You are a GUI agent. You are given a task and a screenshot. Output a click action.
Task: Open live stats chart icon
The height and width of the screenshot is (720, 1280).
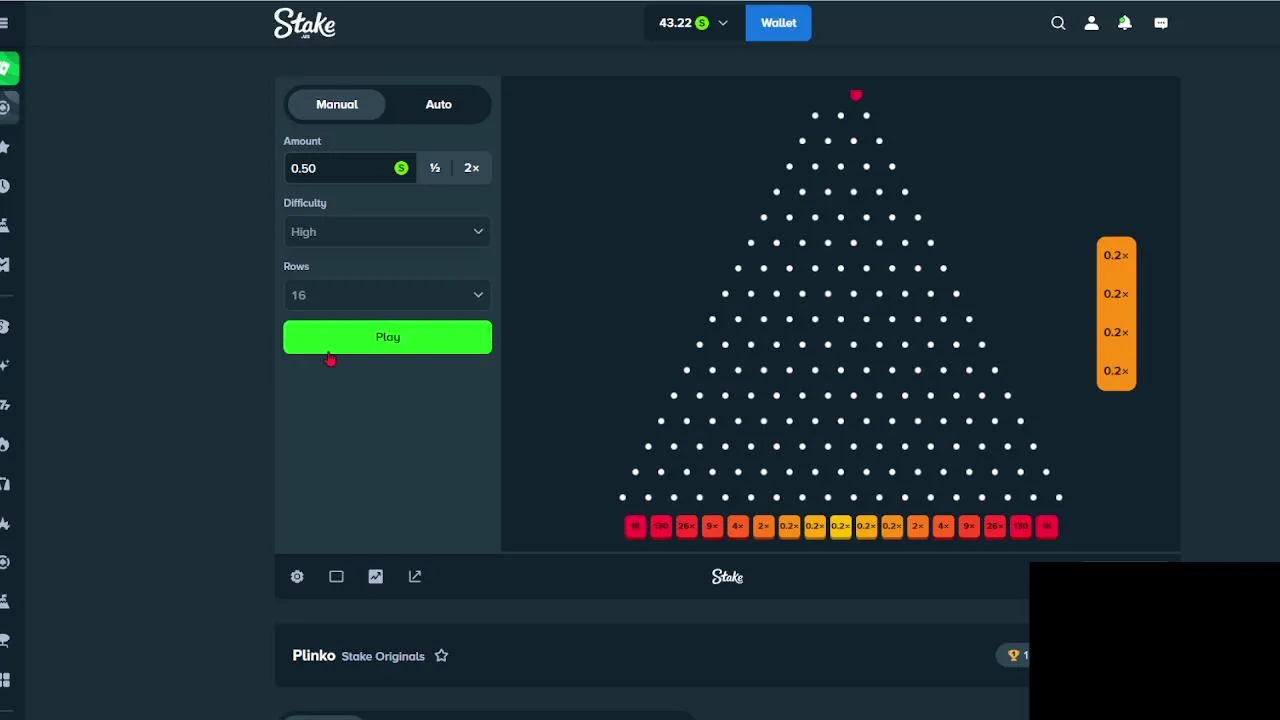[375, 577]
